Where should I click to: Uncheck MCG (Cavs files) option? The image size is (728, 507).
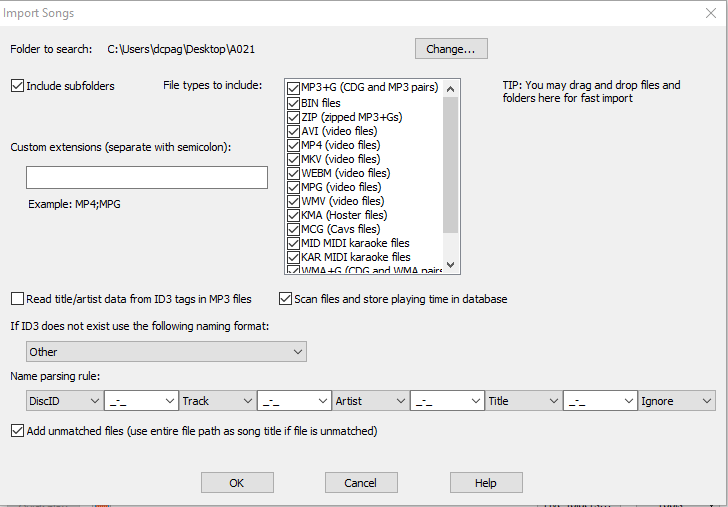point(293,229)
